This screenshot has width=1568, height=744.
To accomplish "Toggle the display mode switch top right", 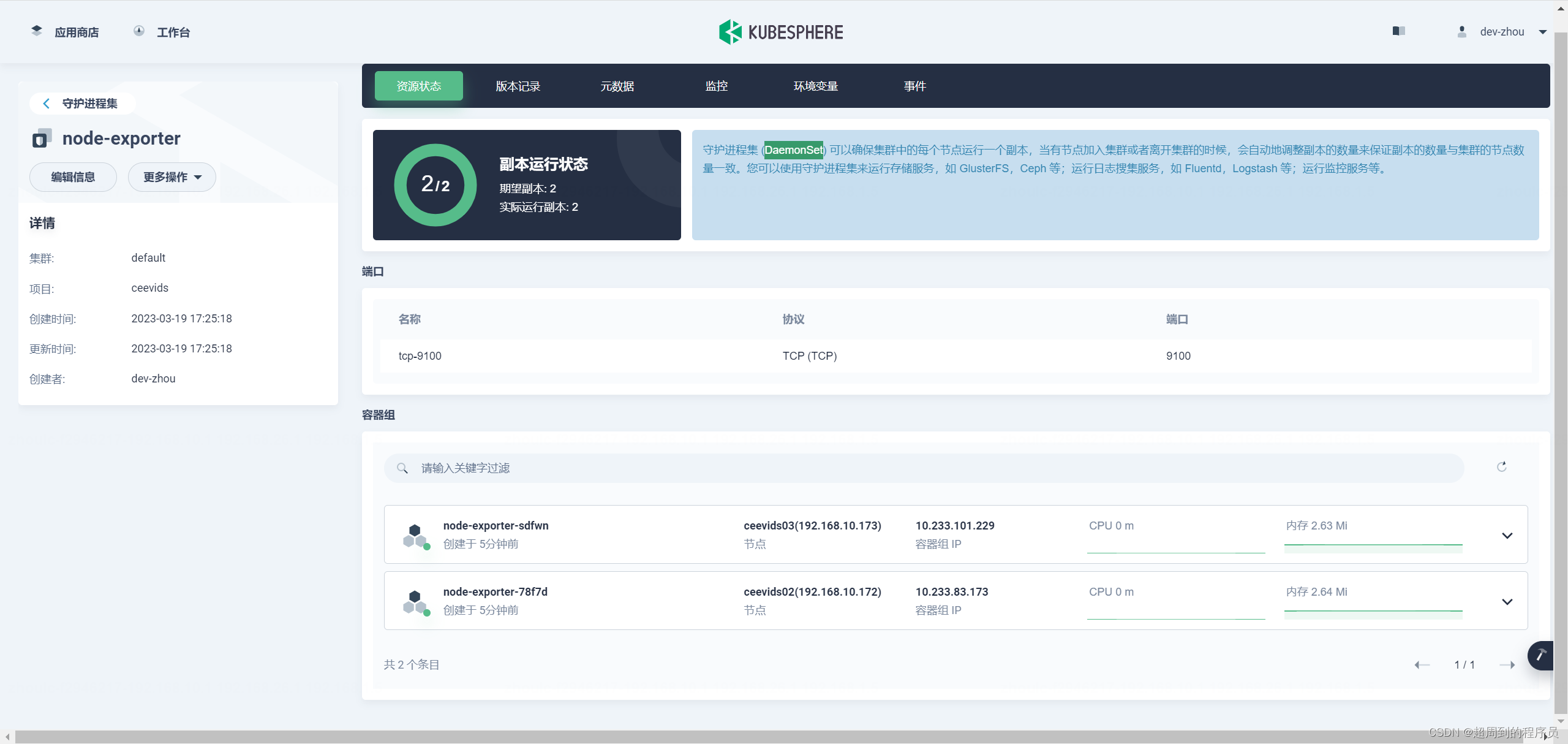I will tap(1399, 31).
